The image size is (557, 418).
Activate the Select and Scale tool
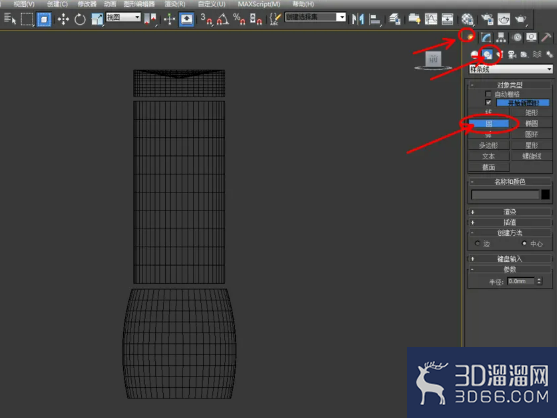tap(97, 19)
